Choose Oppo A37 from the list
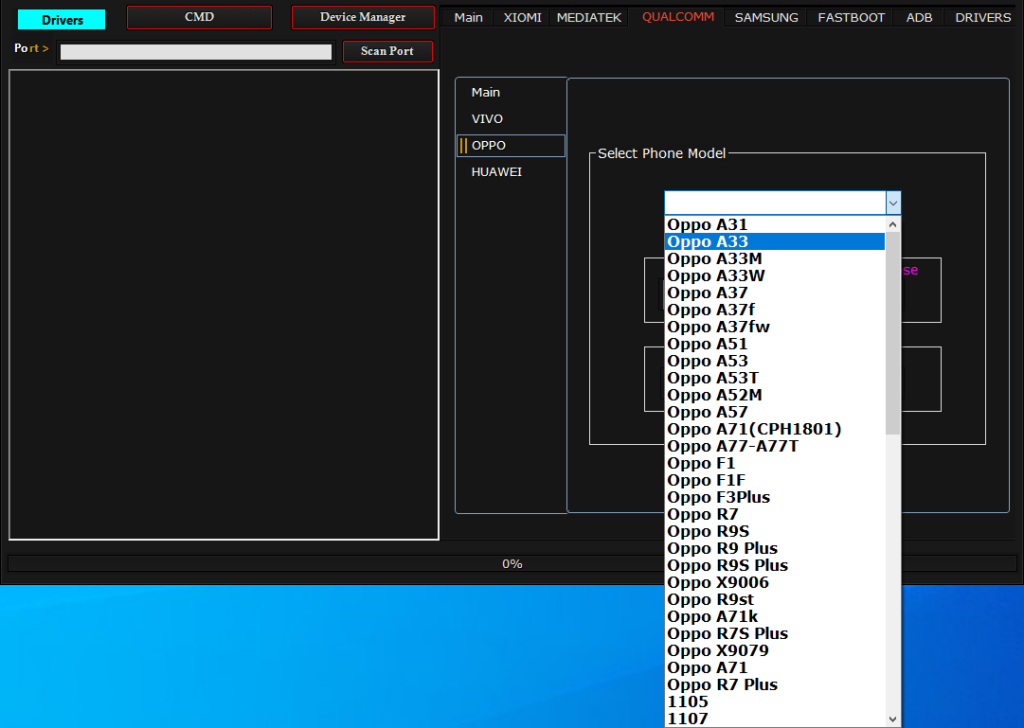 [775, 293]
